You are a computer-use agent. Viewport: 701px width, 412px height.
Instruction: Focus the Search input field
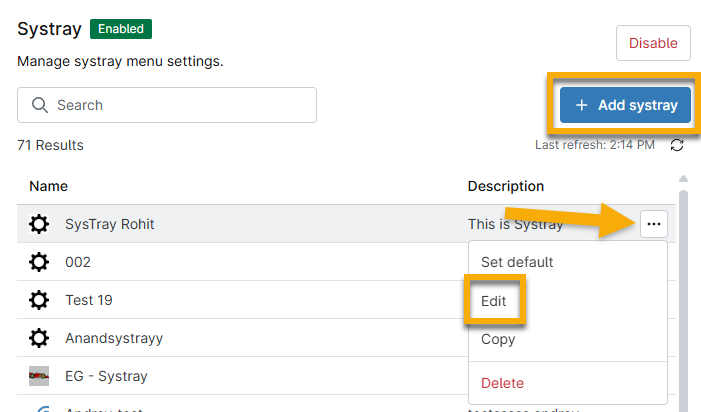[180, 105]
